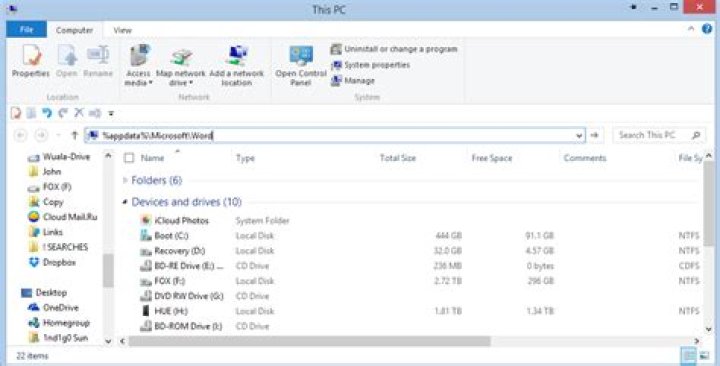Open OneDrive in navigation pane

pyautogui.click(x=54, y=308)
